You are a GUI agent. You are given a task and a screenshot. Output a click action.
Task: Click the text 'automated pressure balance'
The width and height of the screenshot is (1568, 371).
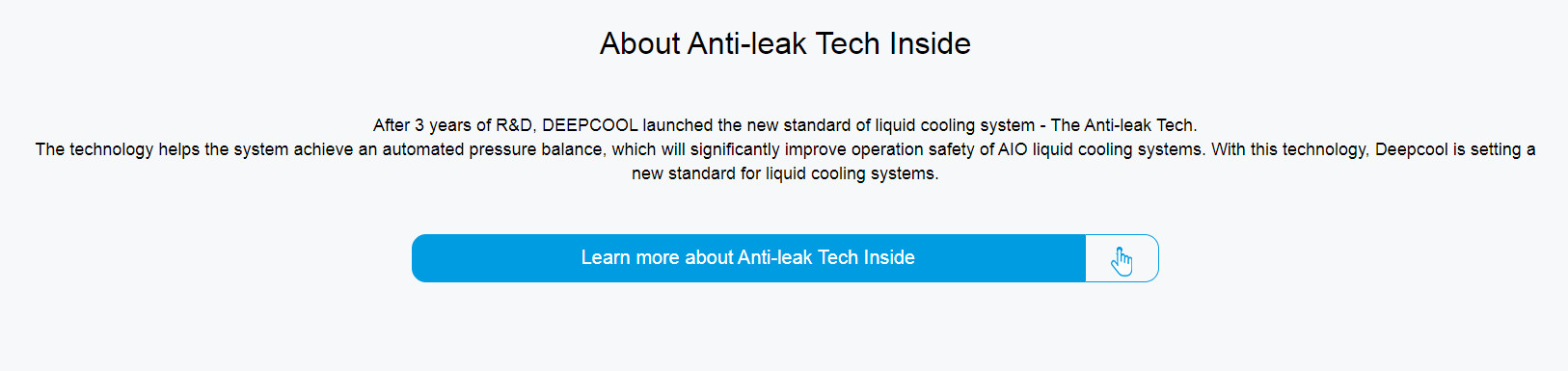(x=493, y=149)
